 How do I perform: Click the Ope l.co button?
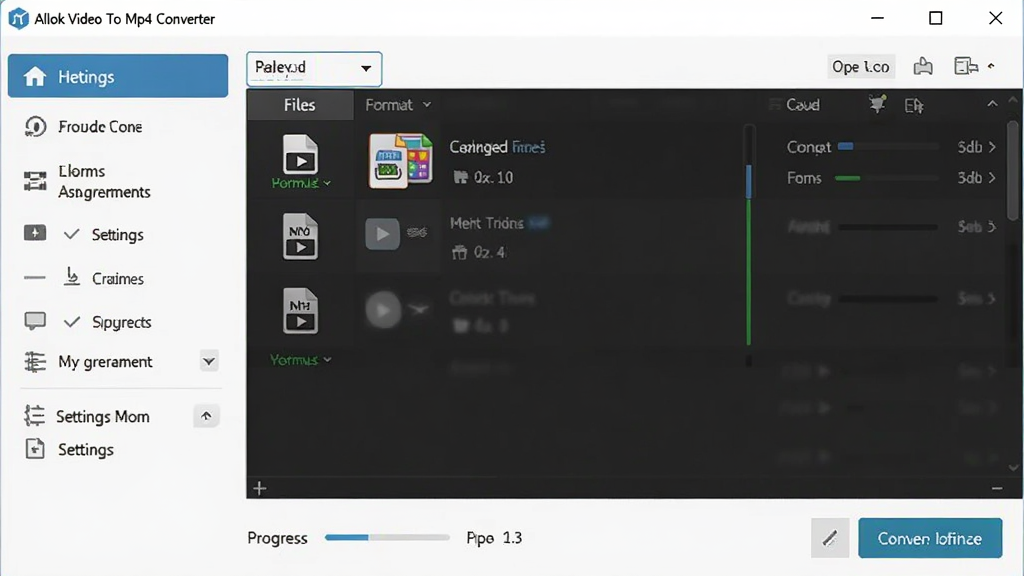tap(861, 67)
